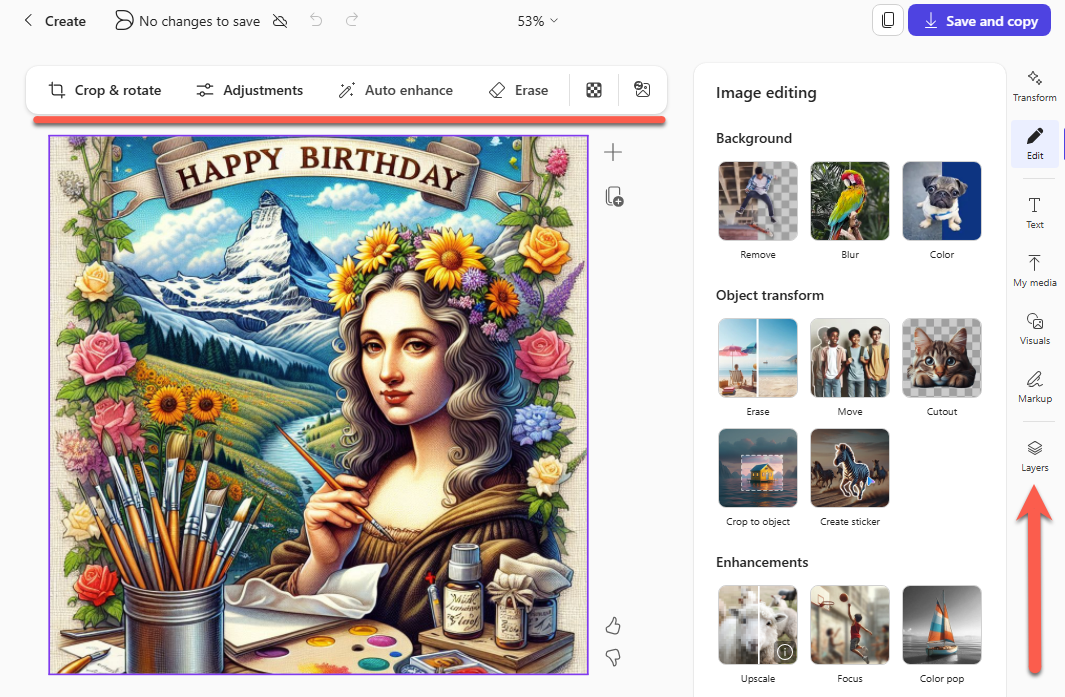Choose Upscale enhancement thumbnail
The height and width of the screenshot is (697, 1065).
[x=758, y=625]
